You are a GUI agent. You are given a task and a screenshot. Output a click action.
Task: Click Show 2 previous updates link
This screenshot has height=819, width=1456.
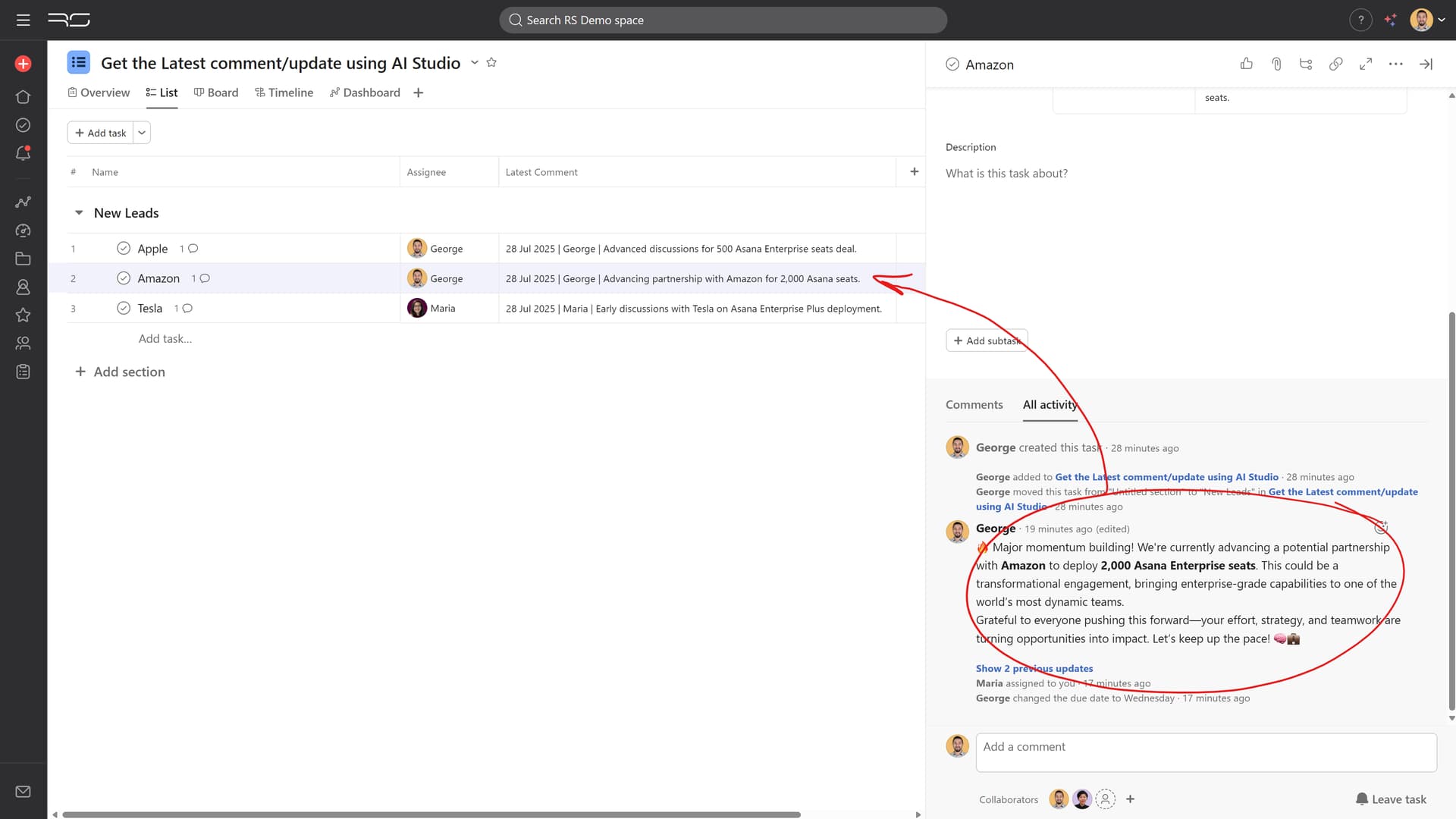(1034, 668)
